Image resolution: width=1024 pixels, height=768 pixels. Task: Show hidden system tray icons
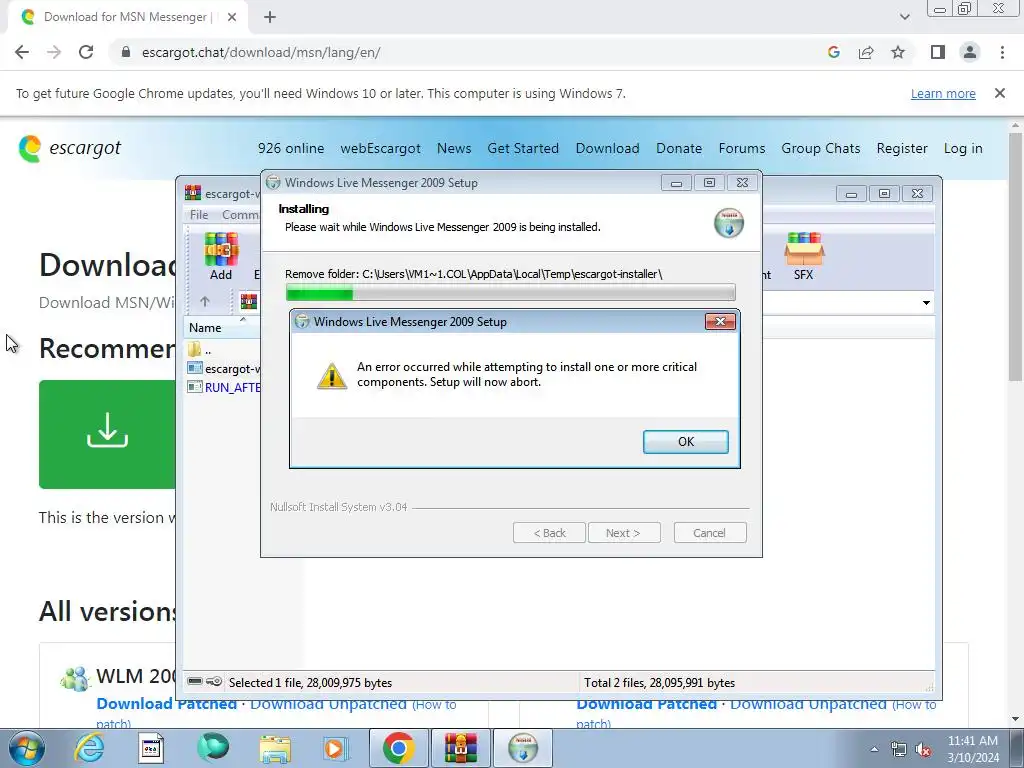pyautogui.click(x=874, y=749)
